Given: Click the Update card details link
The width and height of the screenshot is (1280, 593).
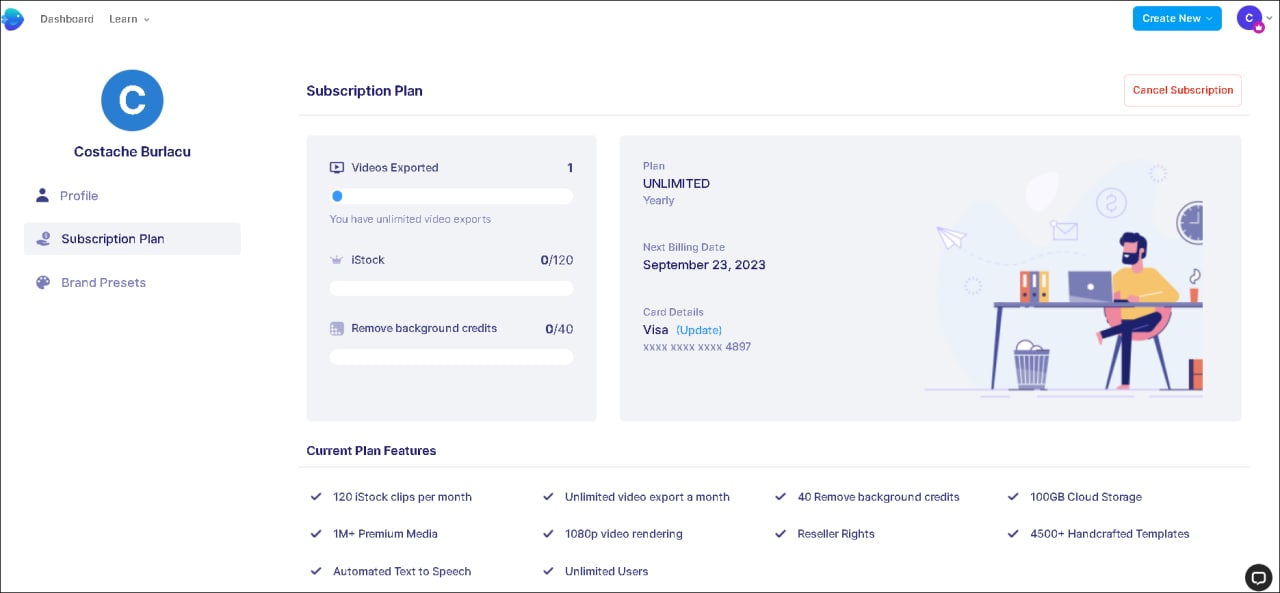Looking at the screenshot, I should tap(699, 330).
